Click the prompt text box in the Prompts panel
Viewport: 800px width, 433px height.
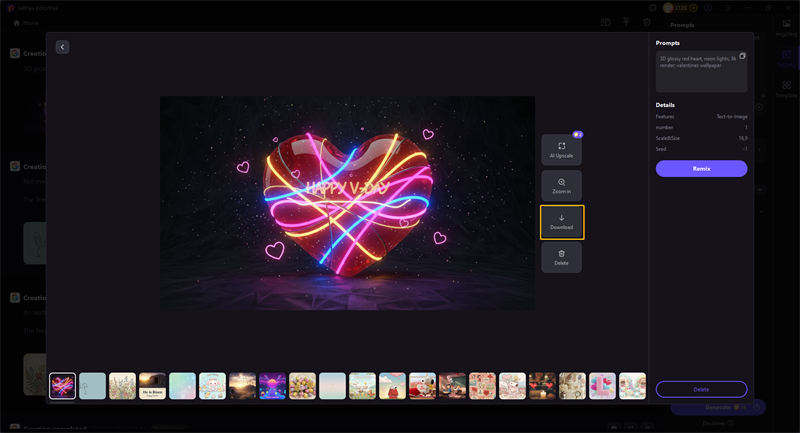(x=702, y=71)
